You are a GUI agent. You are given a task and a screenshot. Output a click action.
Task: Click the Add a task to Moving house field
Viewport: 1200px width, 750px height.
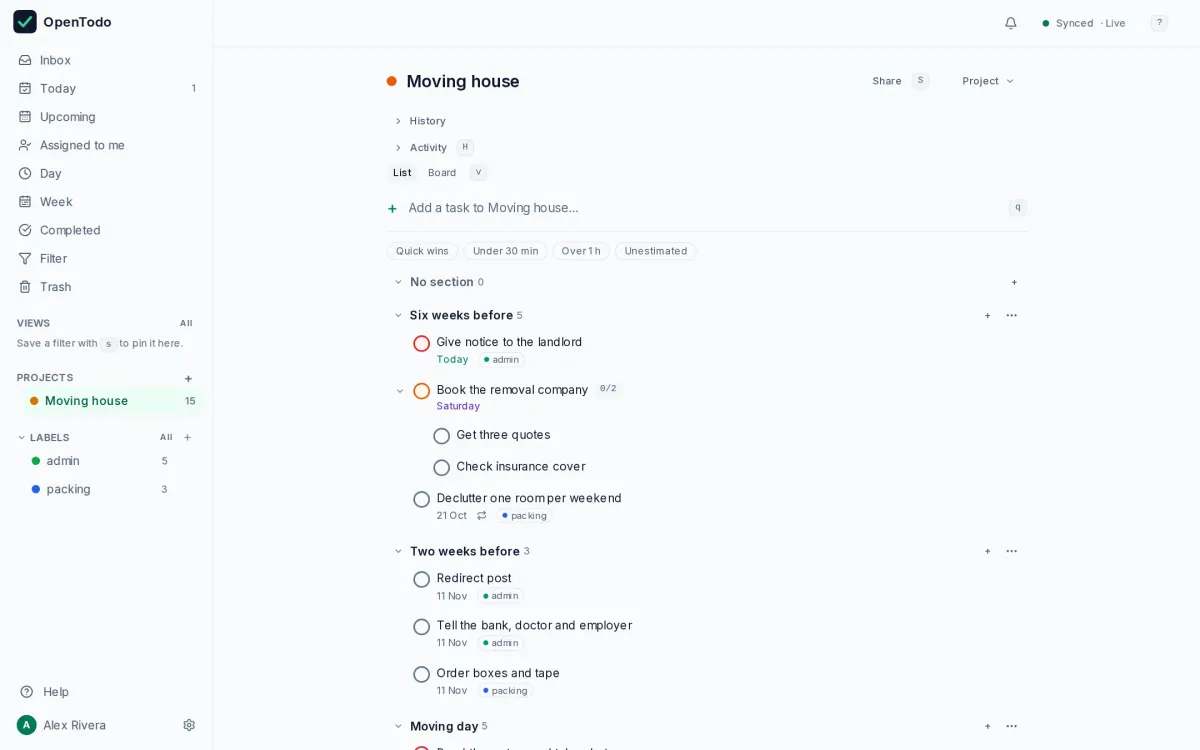click(x=706, y=208)
